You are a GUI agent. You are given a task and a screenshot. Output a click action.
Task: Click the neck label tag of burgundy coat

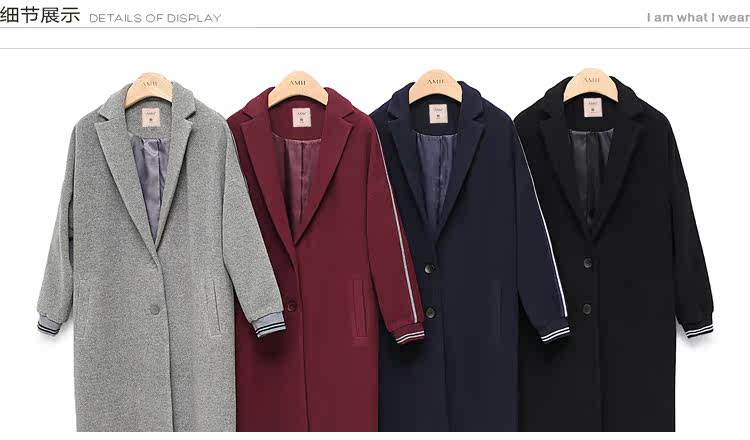pos(301,118)
